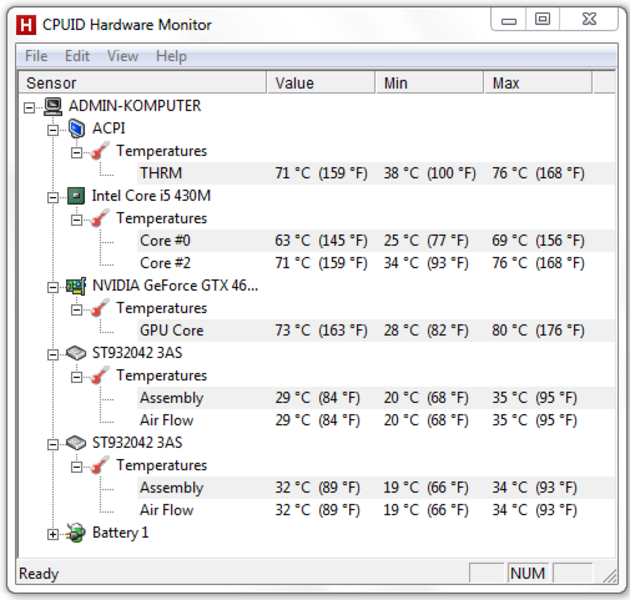Close the CPUID Hardware Monitor window
Viewport: 630px width, 600px height.
589,20
